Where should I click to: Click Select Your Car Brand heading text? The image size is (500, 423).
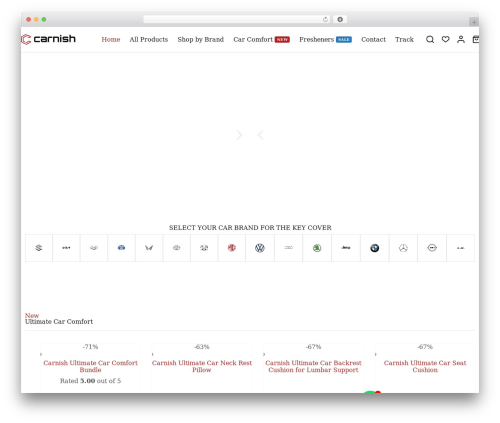click(x=250, y=228)
